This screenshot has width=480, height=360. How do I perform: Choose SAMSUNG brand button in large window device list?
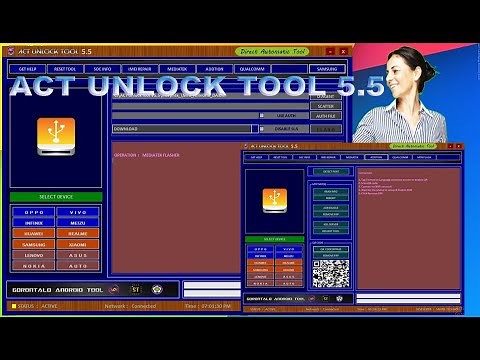pos(34,244)
